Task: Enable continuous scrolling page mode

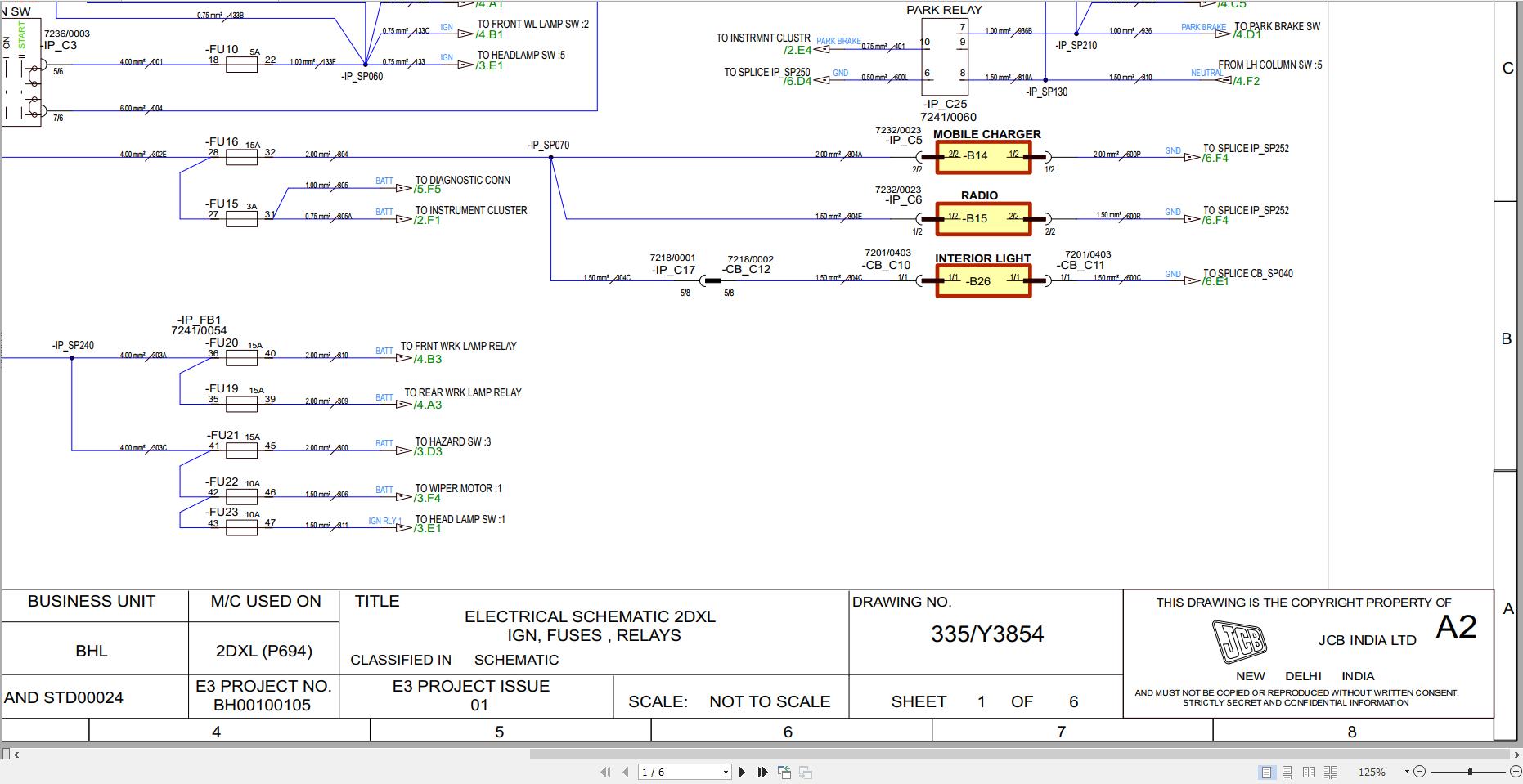Action: pos(1287,771)
